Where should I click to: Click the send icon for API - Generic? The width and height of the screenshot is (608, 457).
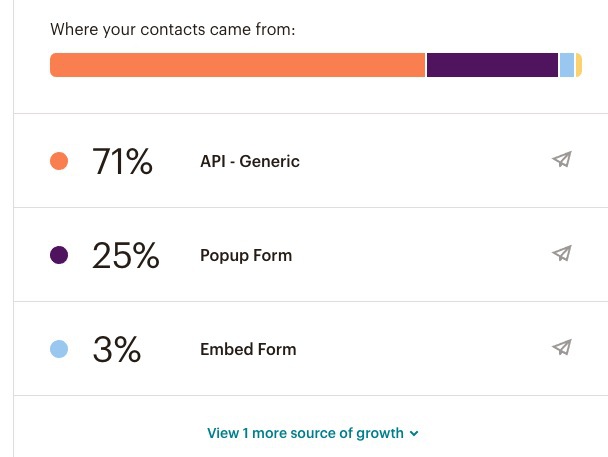tap(562, 159)
